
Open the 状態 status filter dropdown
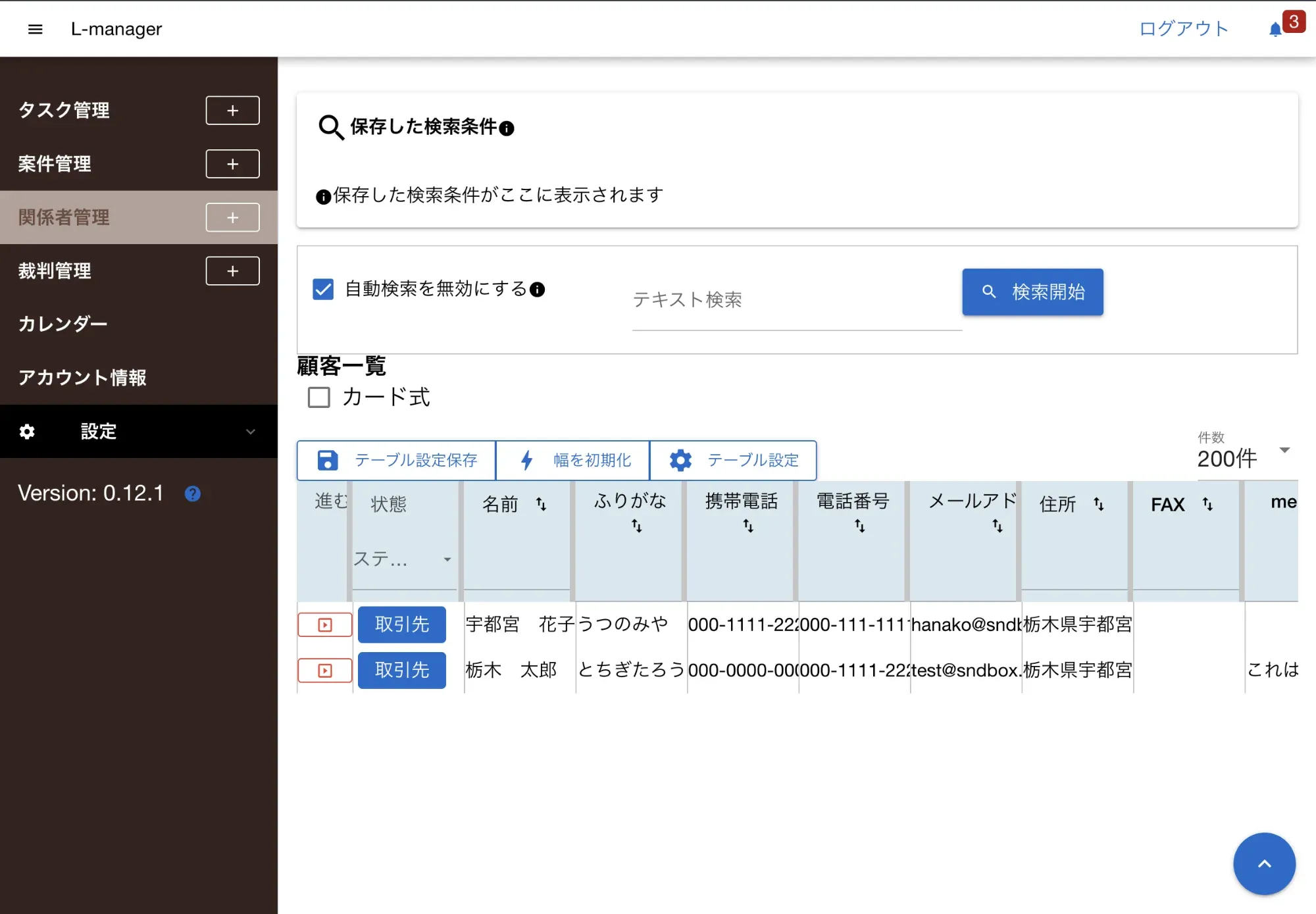(x=403, y=559)
